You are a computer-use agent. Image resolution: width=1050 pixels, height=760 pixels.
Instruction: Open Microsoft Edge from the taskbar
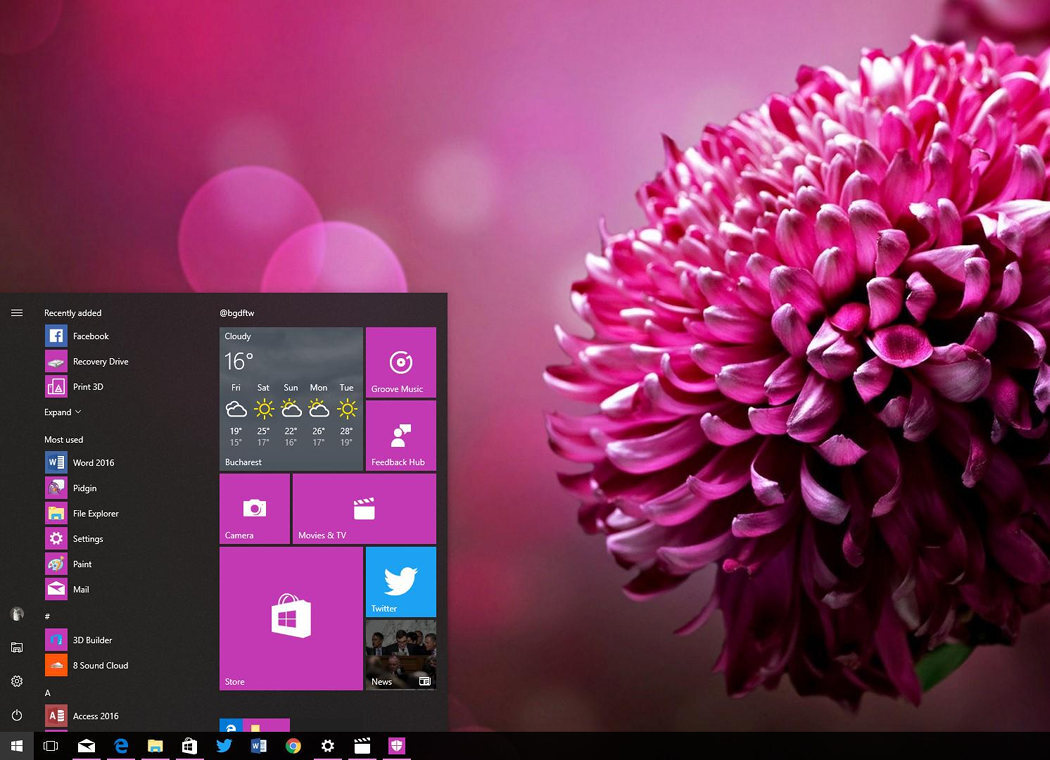[121, 746]
